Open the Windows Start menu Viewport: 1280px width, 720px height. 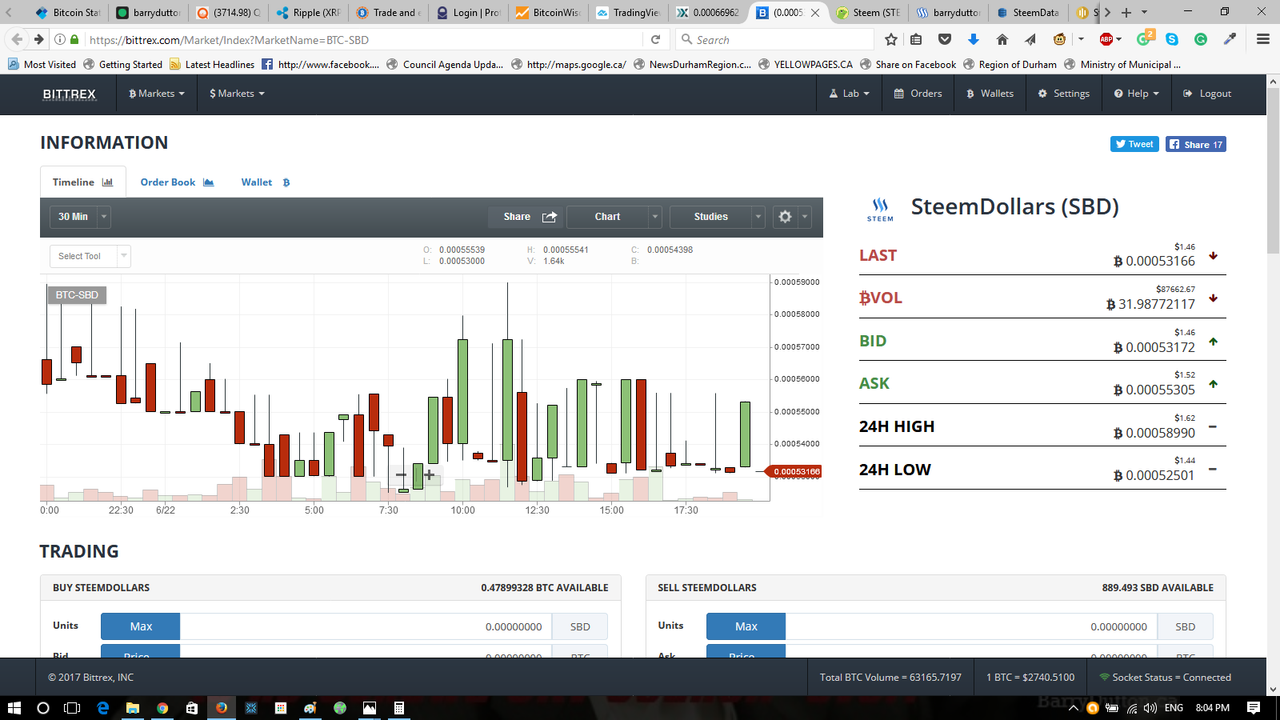14,707
